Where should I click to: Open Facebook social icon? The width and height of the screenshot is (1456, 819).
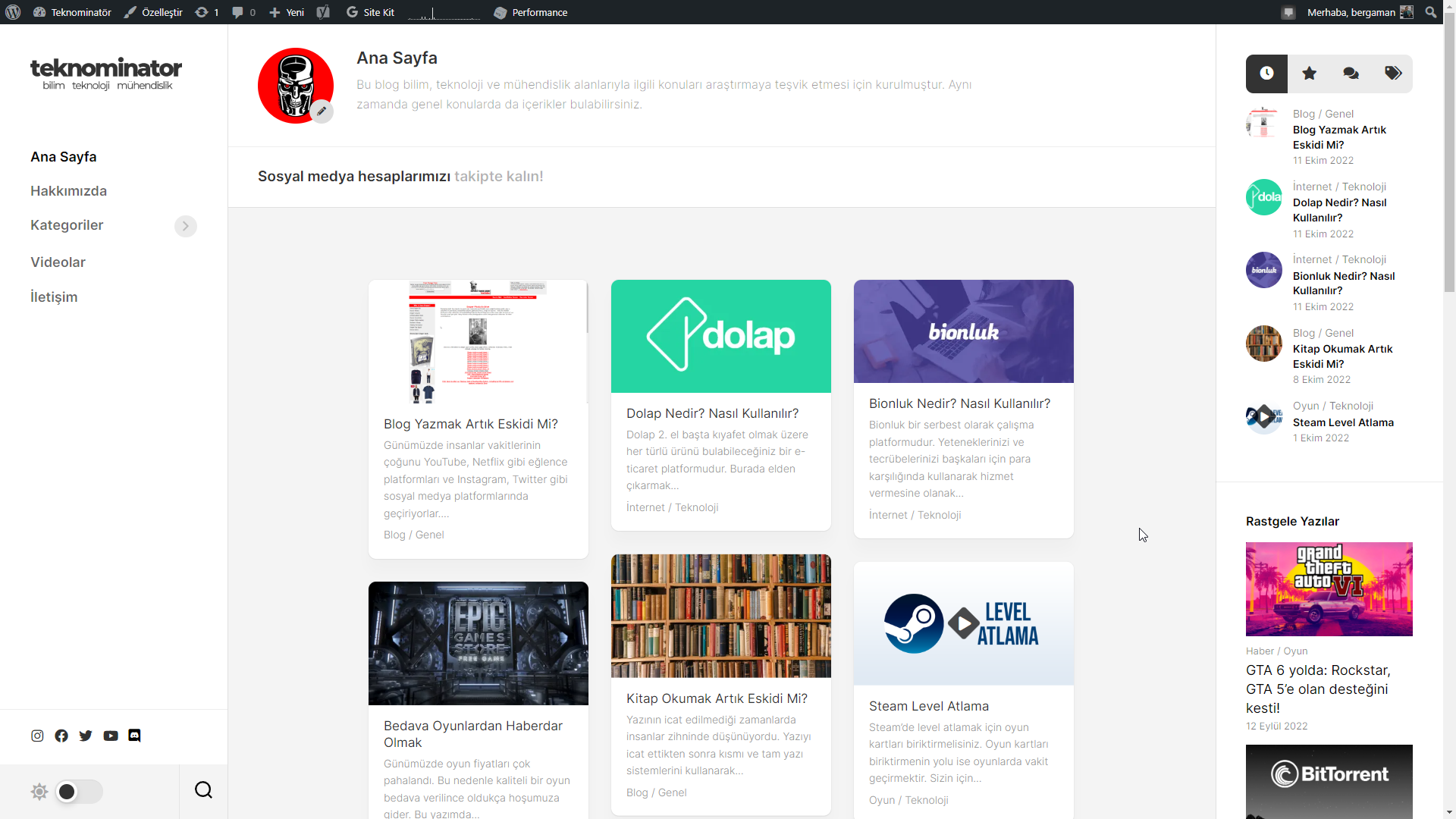click(61, 736)
